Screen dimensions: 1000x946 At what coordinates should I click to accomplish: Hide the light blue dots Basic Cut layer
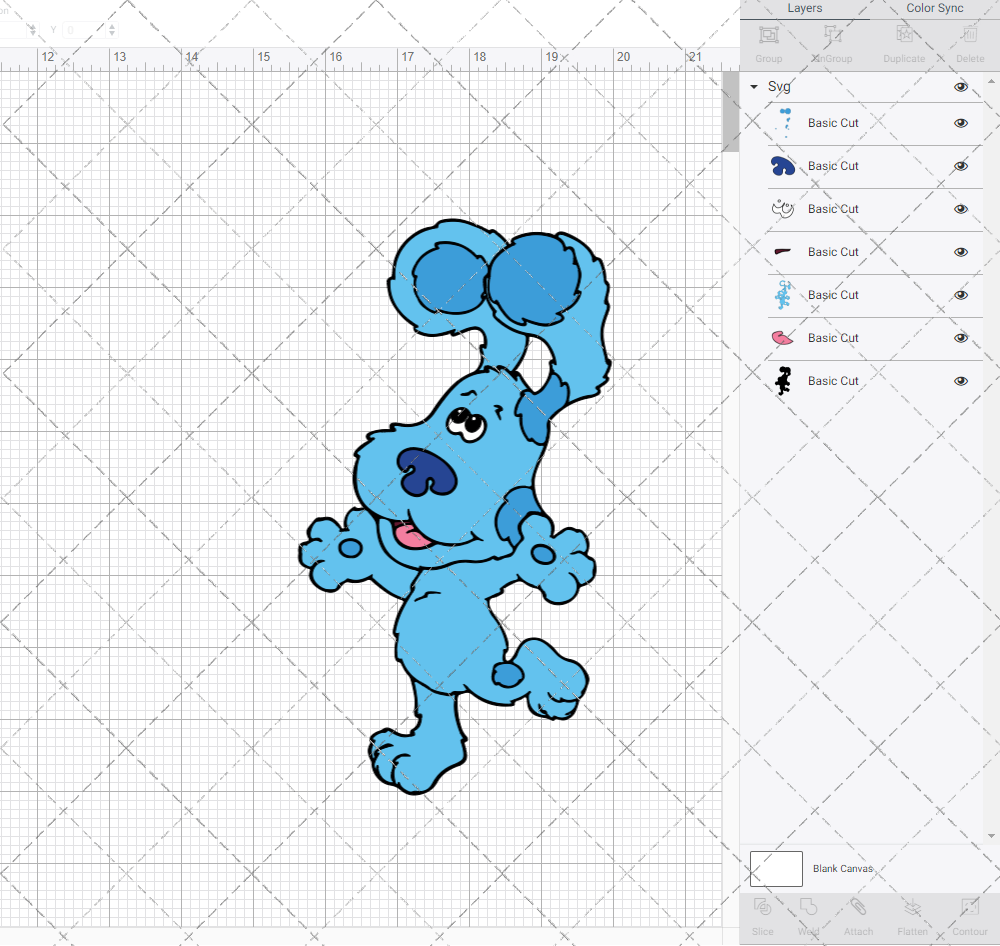[x=961, y=123]
